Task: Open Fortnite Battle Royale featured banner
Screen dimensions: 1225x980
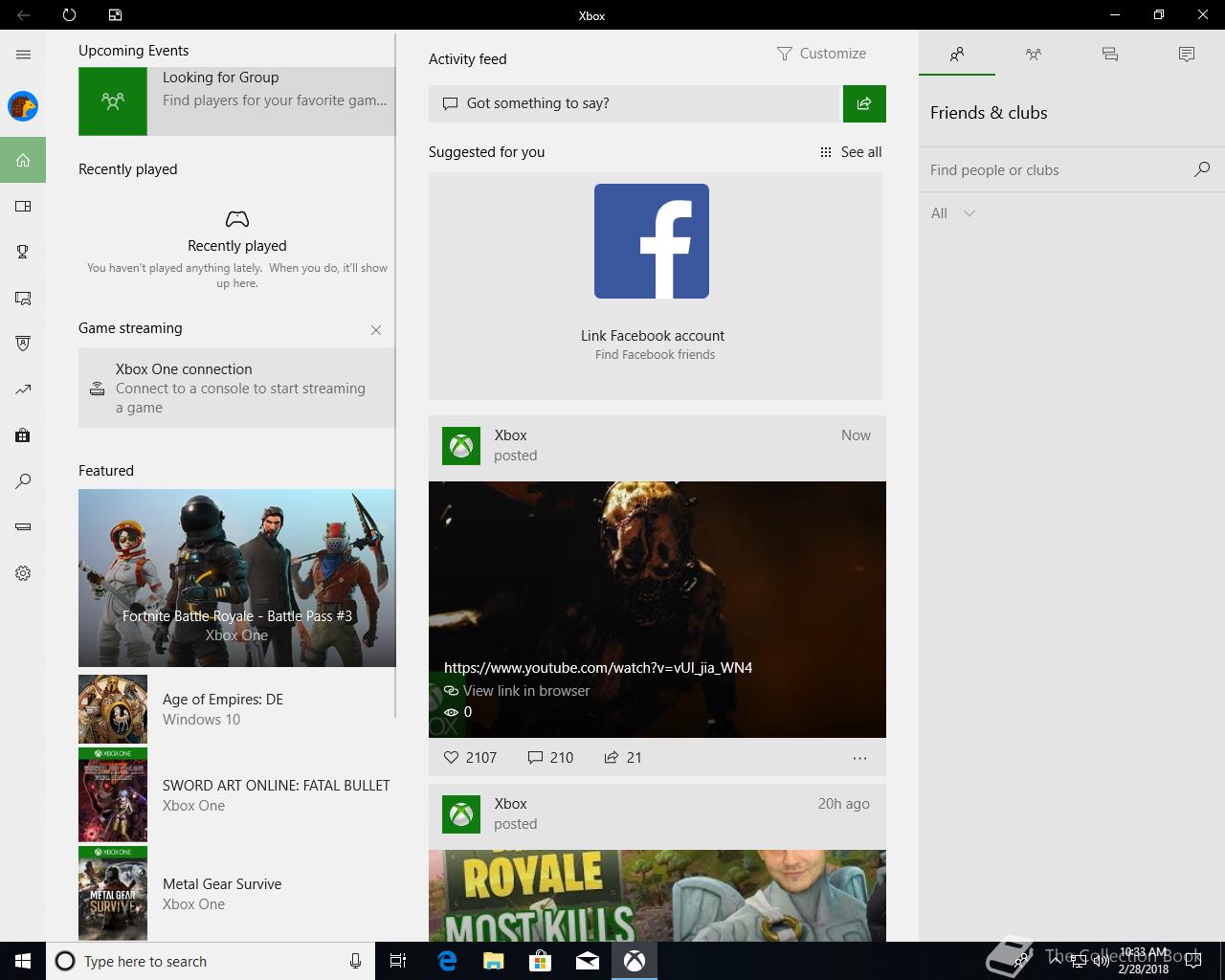Action: (x=236, y=578)
